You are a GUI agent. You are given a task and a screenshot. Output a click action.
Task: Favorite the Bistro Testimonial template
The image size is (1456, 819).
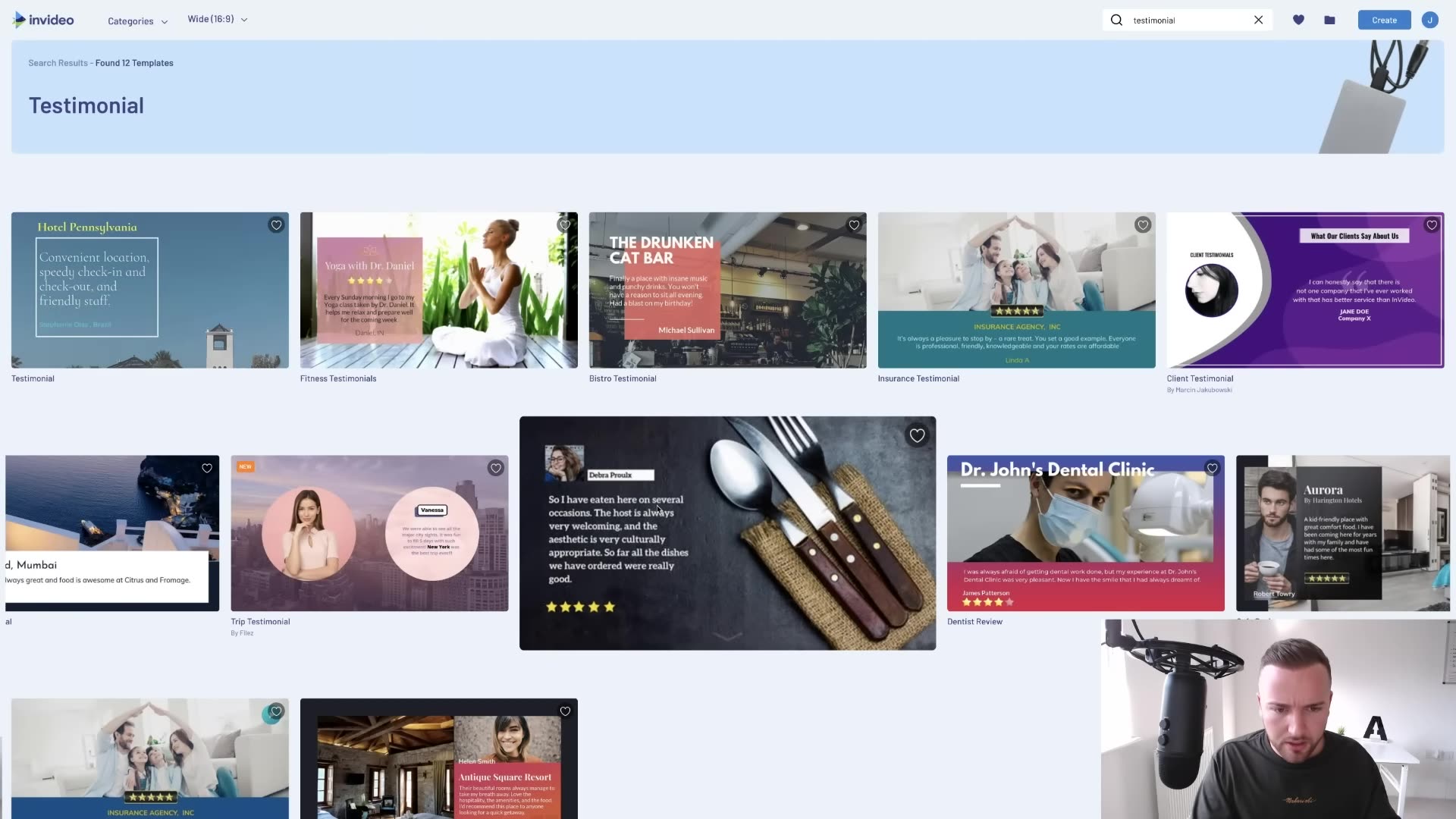(854, 225)
